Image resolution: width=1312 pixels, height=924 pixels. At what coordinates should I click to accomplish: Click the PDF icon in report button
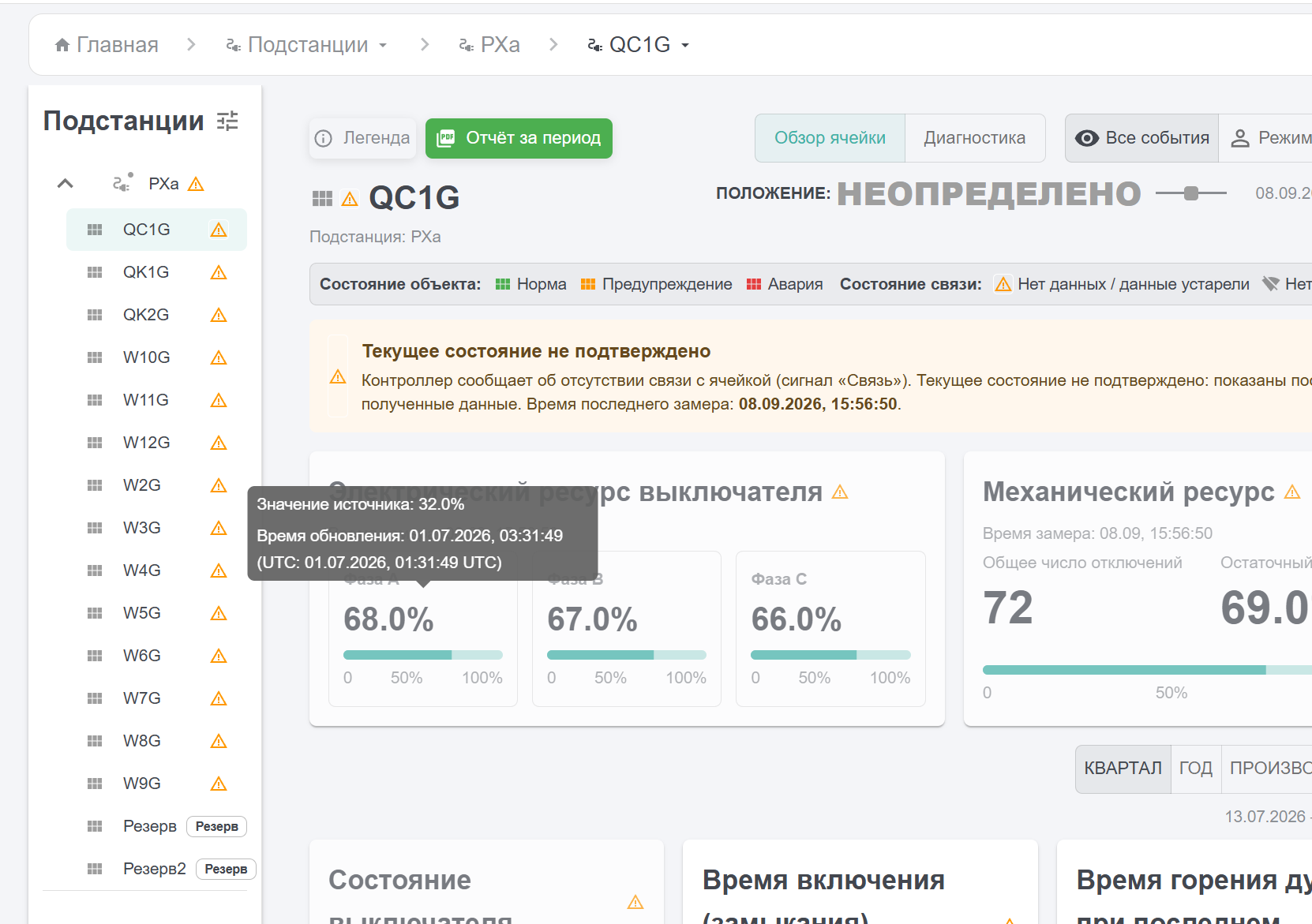click(446, 138)
